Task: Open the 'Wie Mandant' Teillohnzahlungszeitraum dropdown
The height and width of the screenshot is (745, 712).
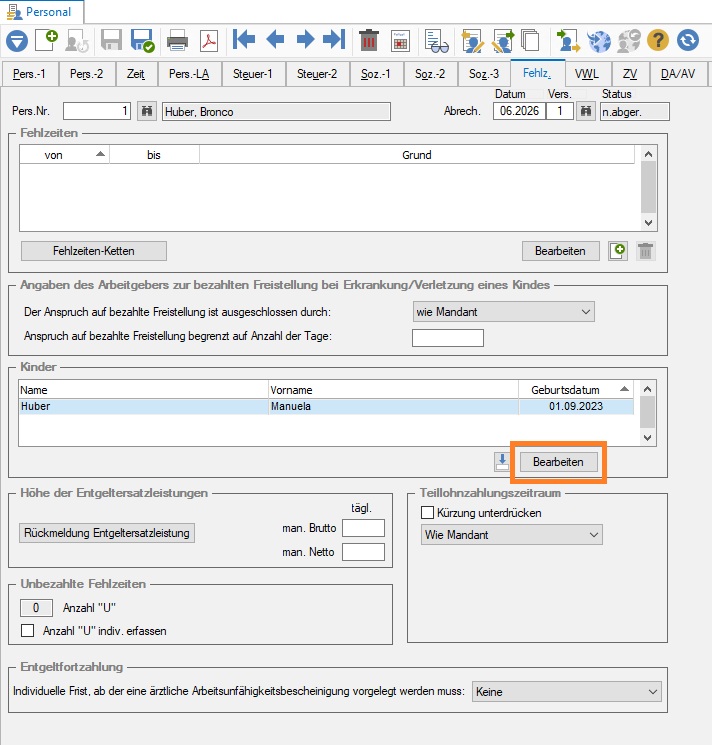Action: coord(512,535)
